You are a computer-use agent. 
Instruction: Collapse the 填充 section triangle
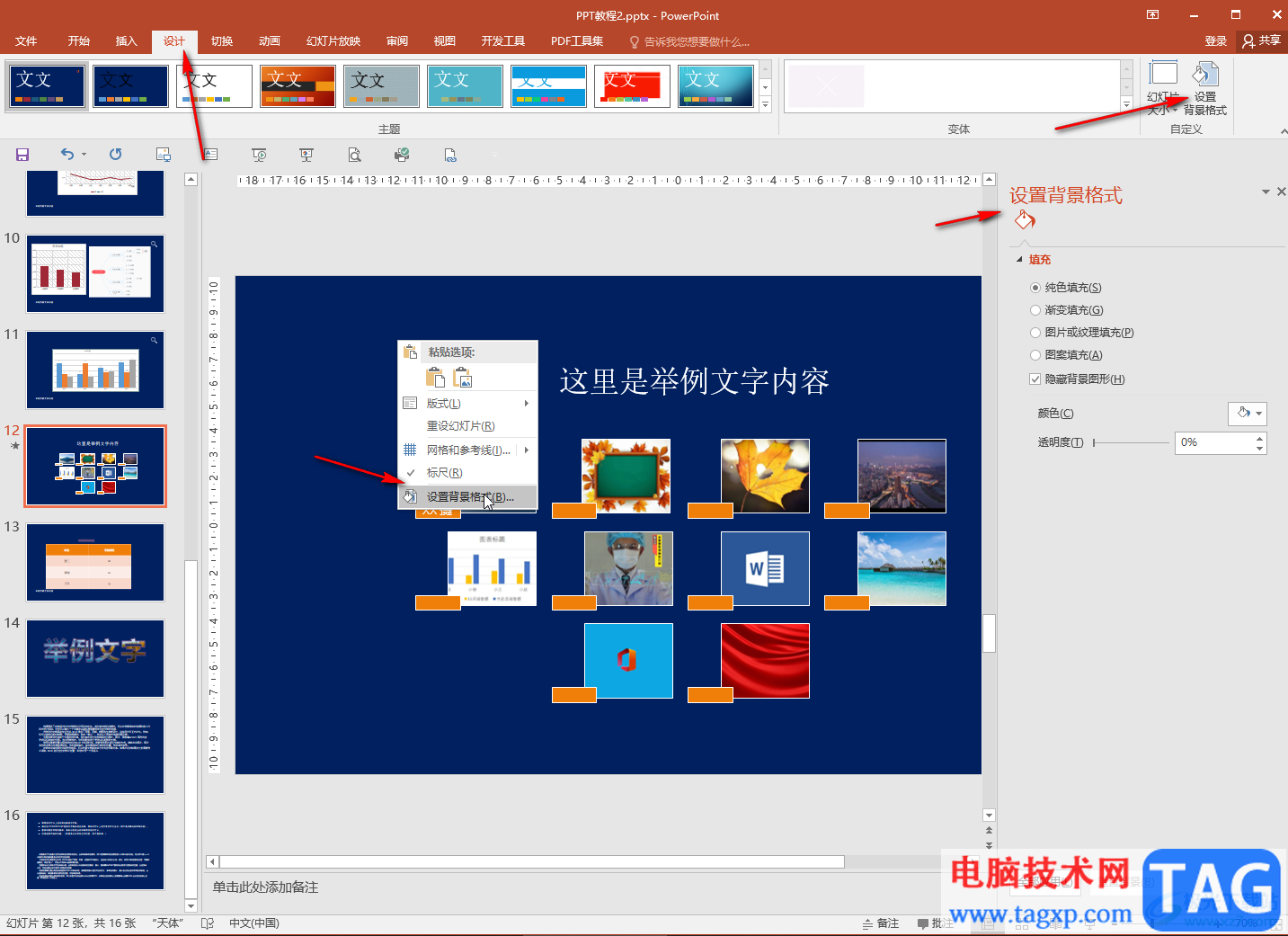tap(1019, 260)
